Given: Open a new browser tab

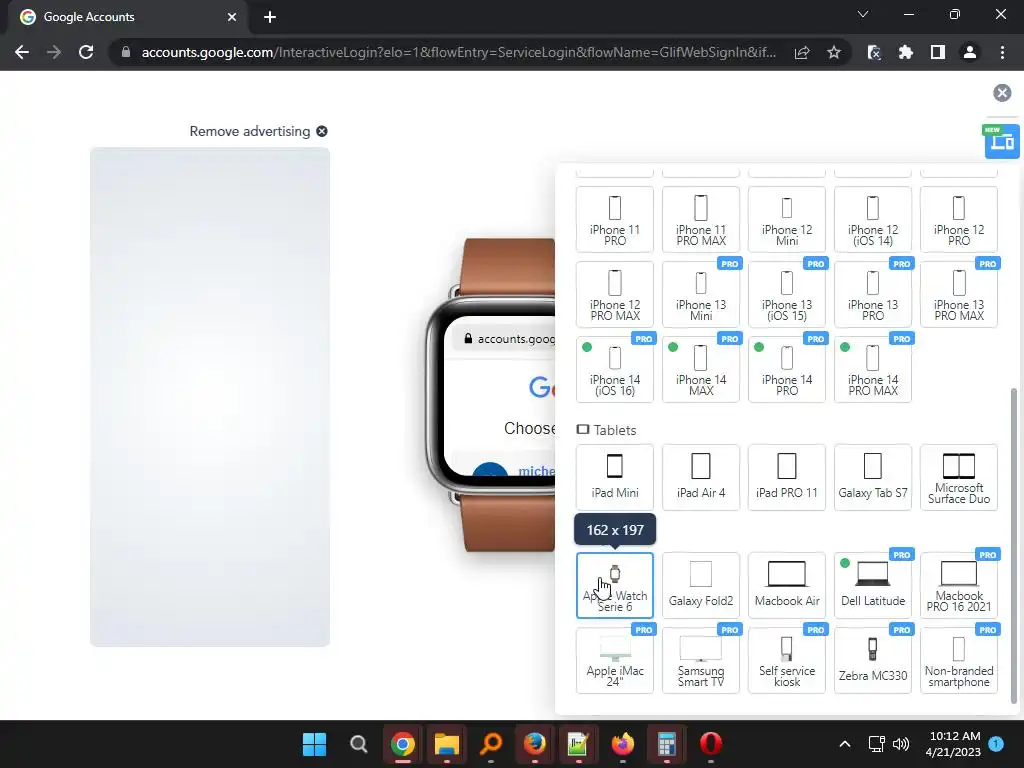Looking at the screenshot, I should 270,17.
